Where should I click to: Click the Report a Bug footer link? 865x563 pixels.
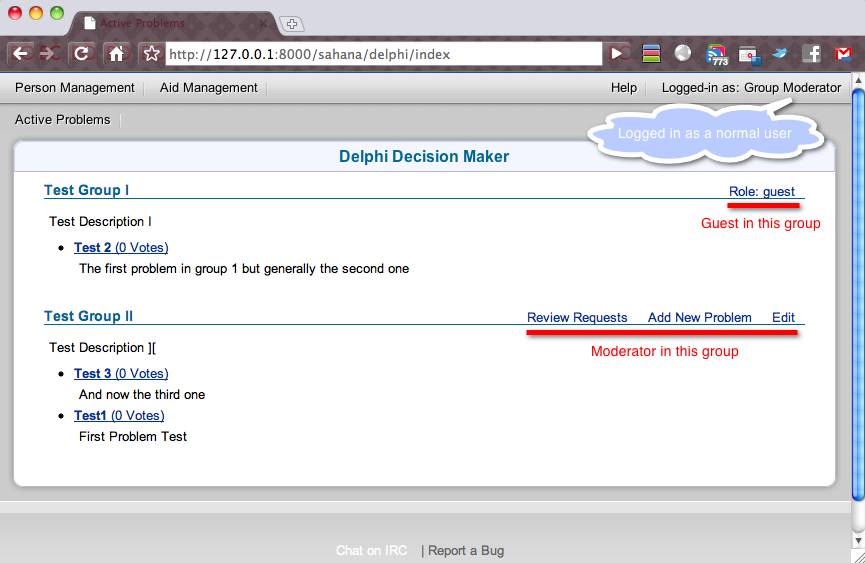466,551
